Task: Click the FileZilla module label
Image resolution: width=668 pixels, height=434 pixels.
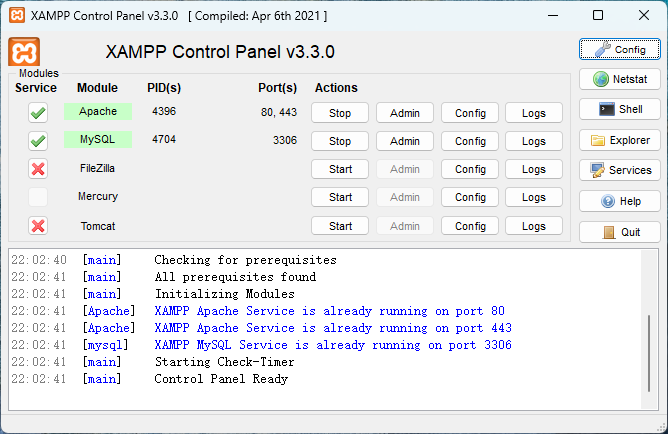Action: (x=98, y=168)
